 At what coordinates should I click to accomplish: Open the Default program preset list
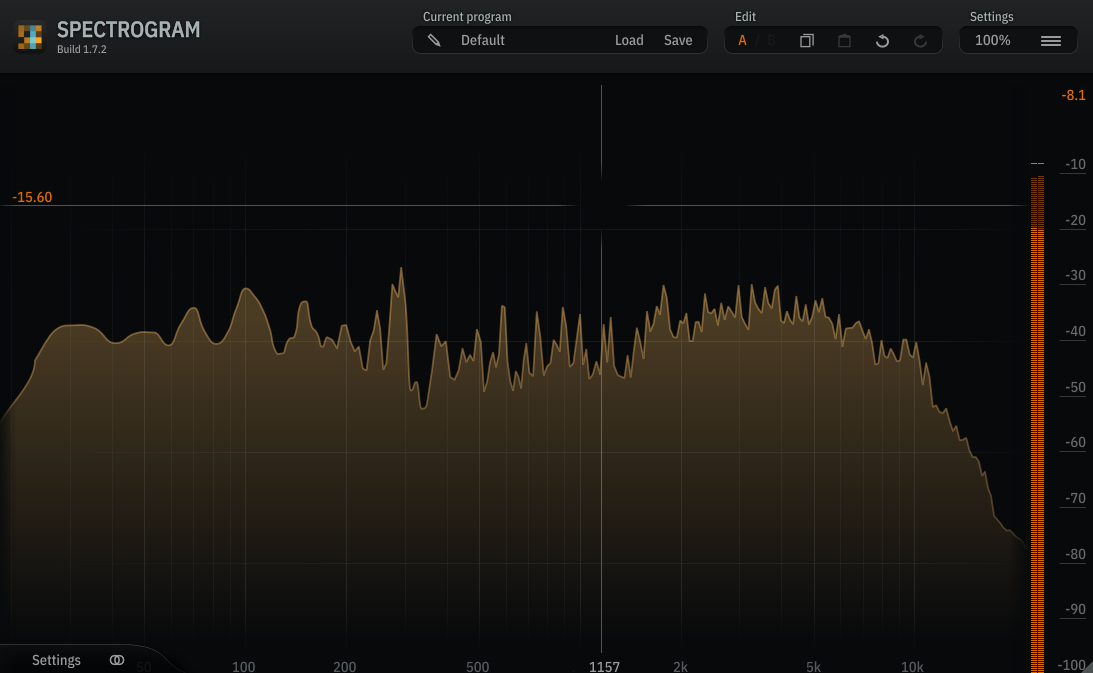[x=483, y=41]
